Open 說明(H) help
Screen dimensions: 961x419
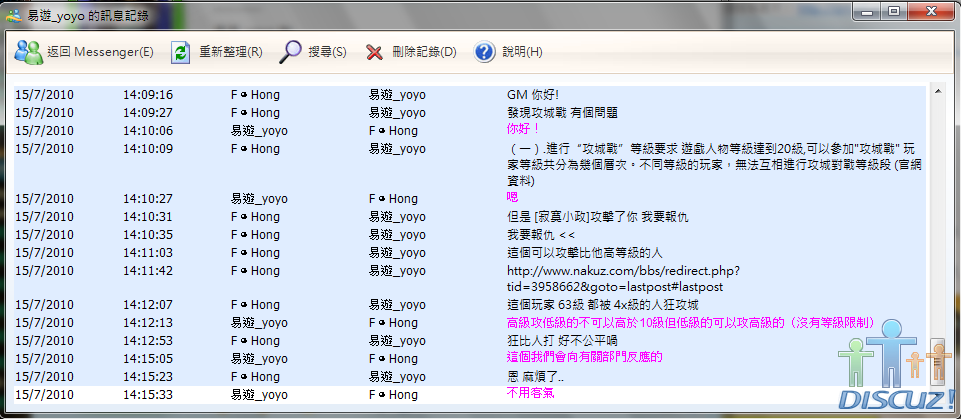[508, 52]
